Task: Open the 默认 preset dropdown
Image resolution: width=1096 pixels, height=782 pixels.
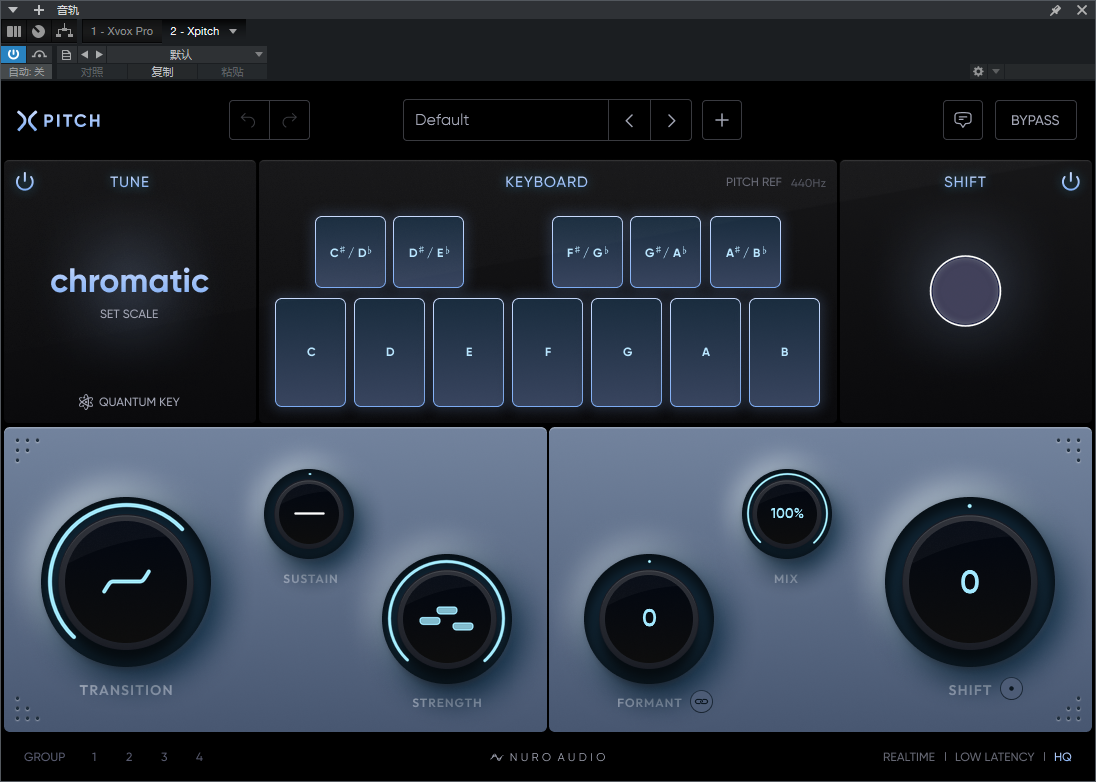Action: pos(187,55)
